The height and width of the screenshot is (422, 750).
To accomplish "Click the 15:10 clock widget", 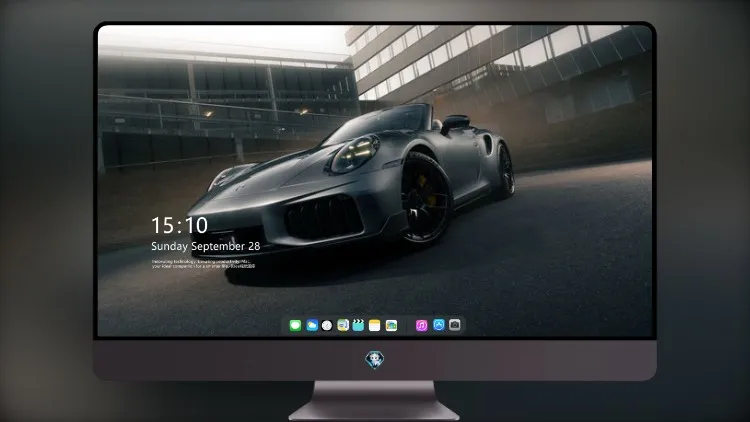I will [x=179, y=225].
